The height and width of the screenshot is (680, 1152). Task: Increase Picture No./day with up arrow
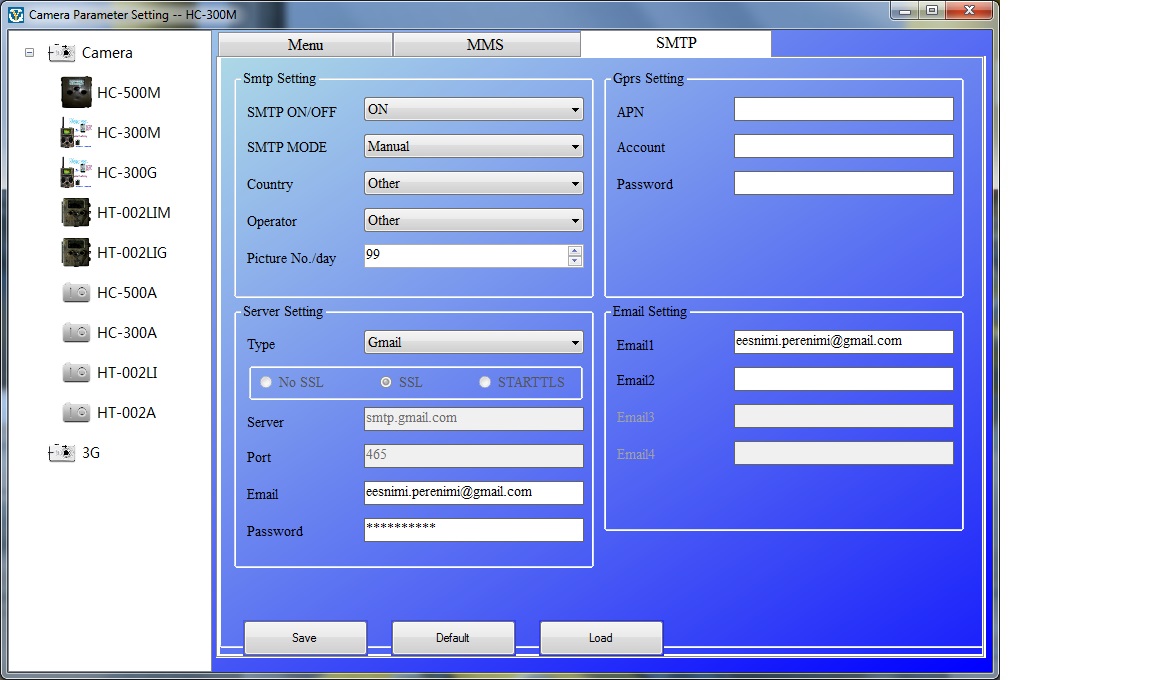(574, 251)
